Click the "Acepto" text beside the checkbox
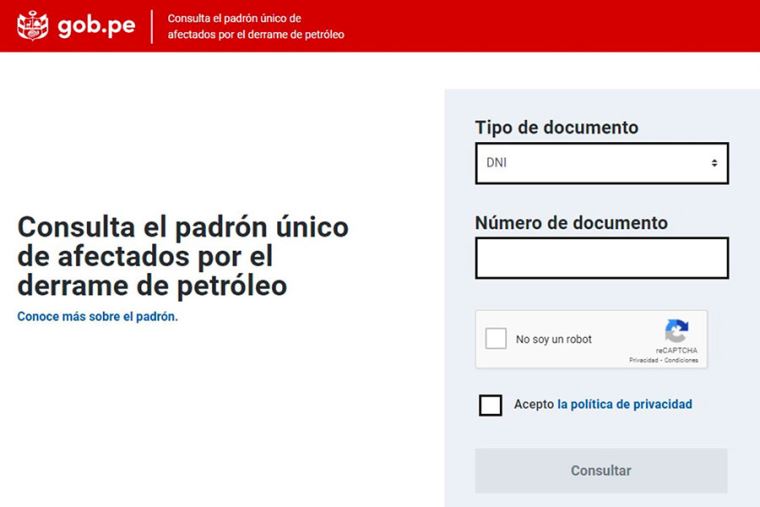 [x=533, y=404]
